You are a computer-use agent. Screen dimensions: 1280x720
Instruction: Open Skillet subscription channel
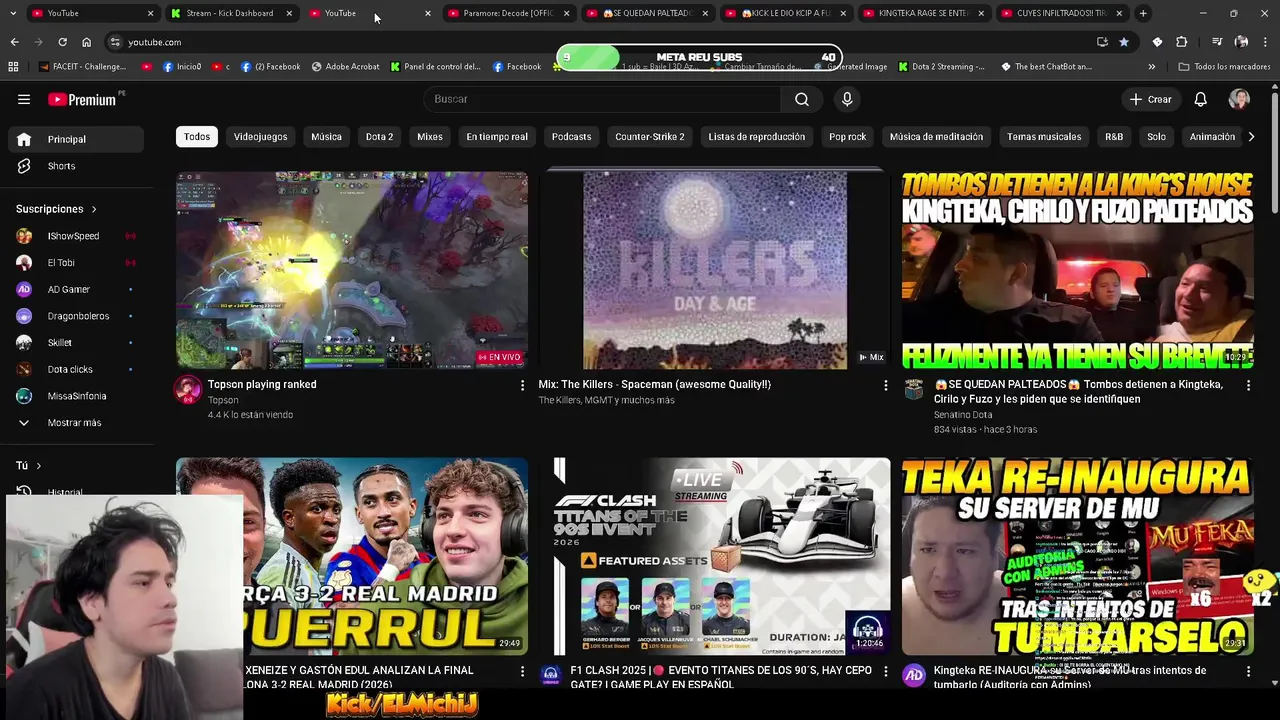(76, 342)
